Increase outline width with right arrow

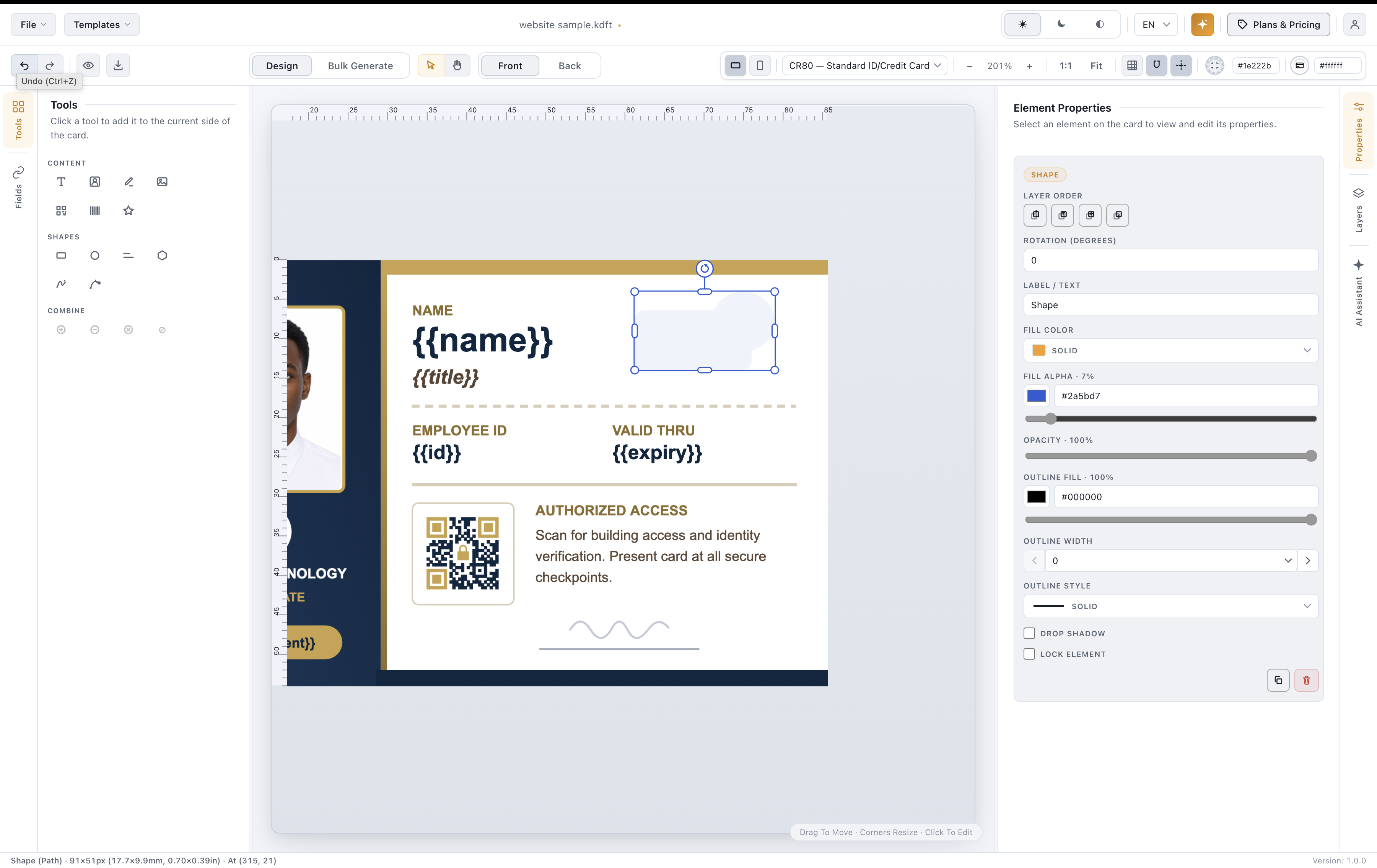pyautogui.click(x=1308, y=561)
